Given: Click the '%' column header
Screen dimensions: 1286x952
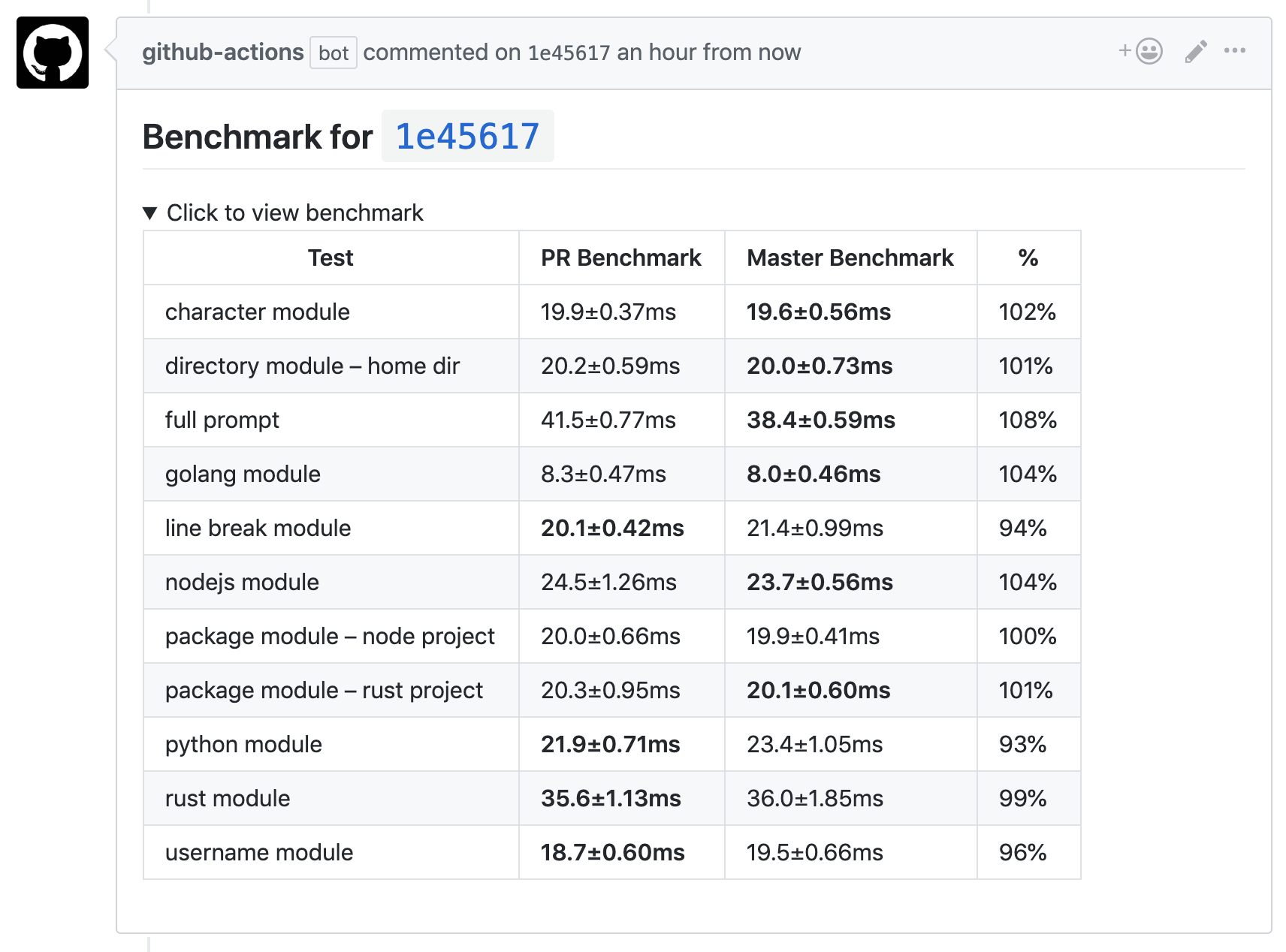Looking at the screenshot, I should (x=1028, y=258).
